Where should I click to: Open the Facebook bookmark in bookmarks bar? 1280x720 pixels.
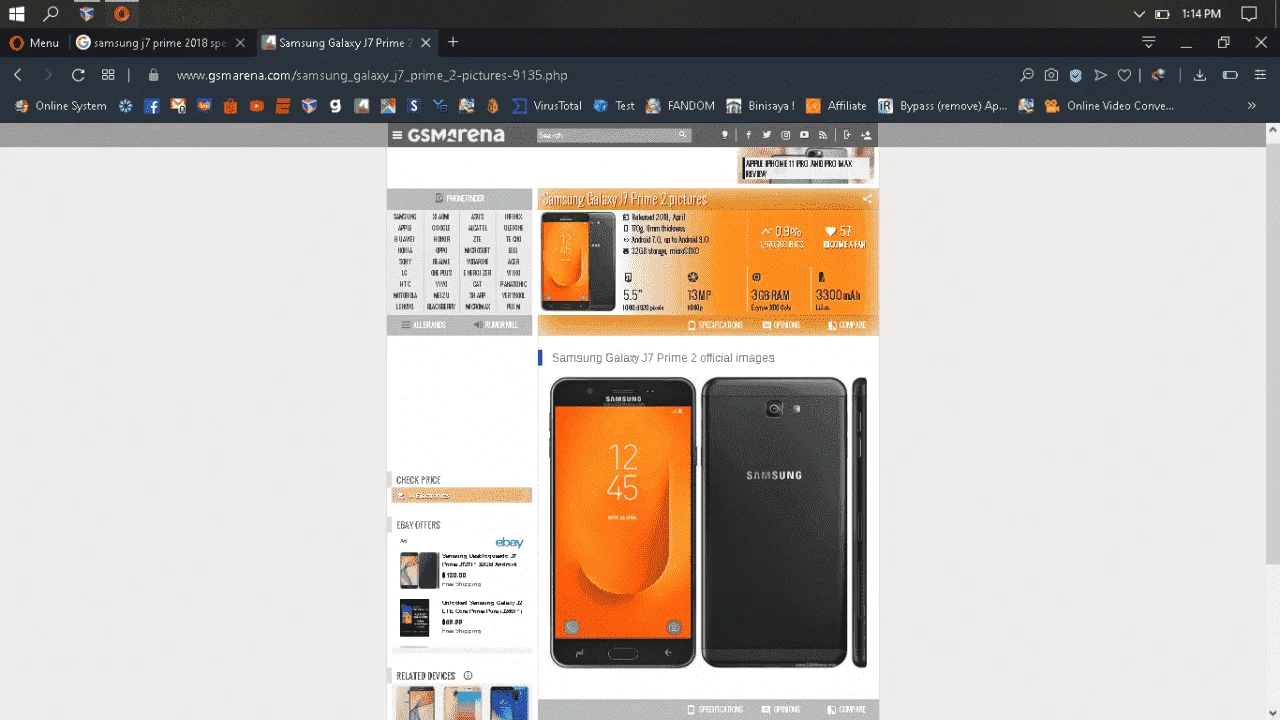tap(152, 106)
